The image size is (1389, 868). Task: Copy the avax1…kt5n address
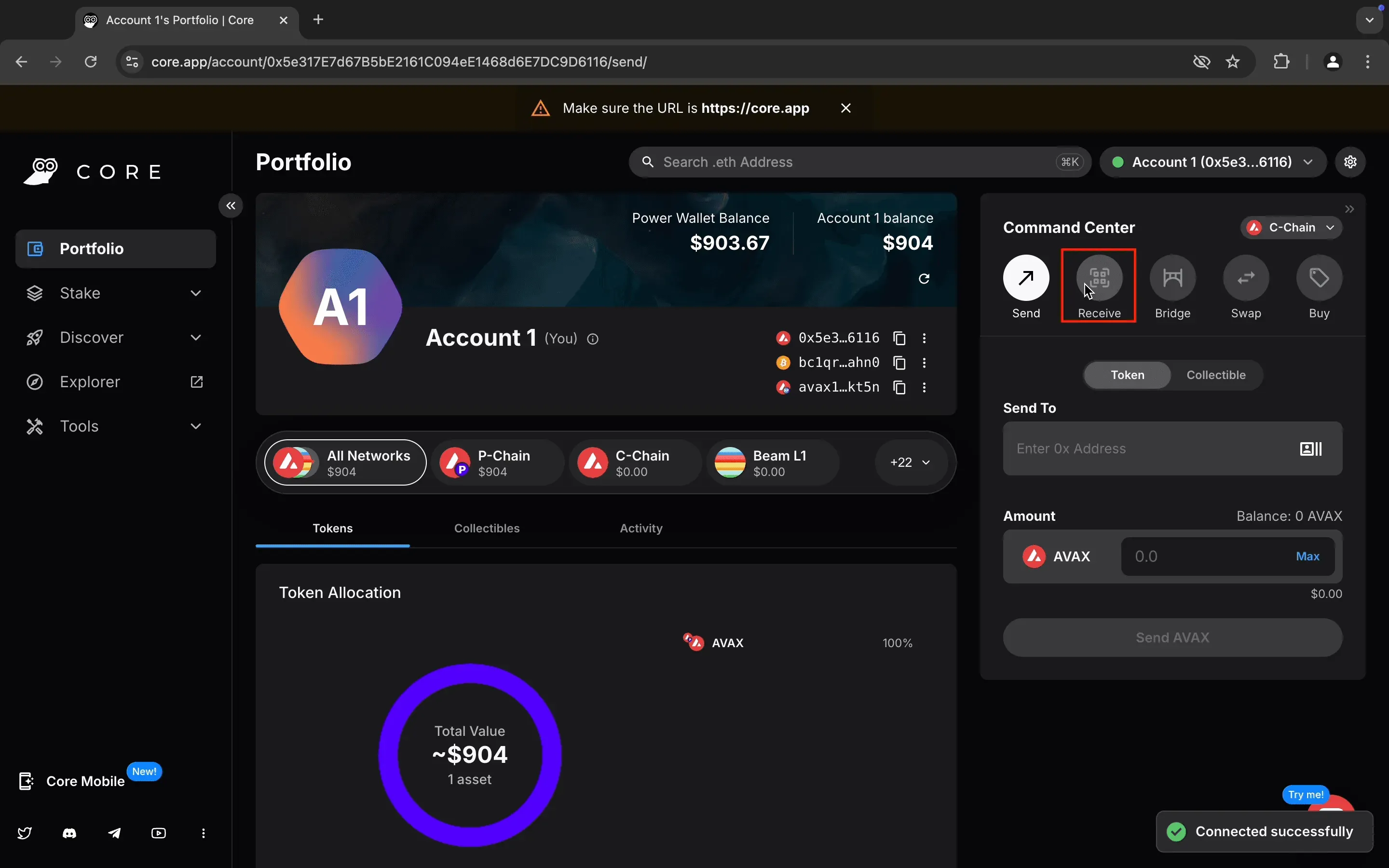click(899, 388)
